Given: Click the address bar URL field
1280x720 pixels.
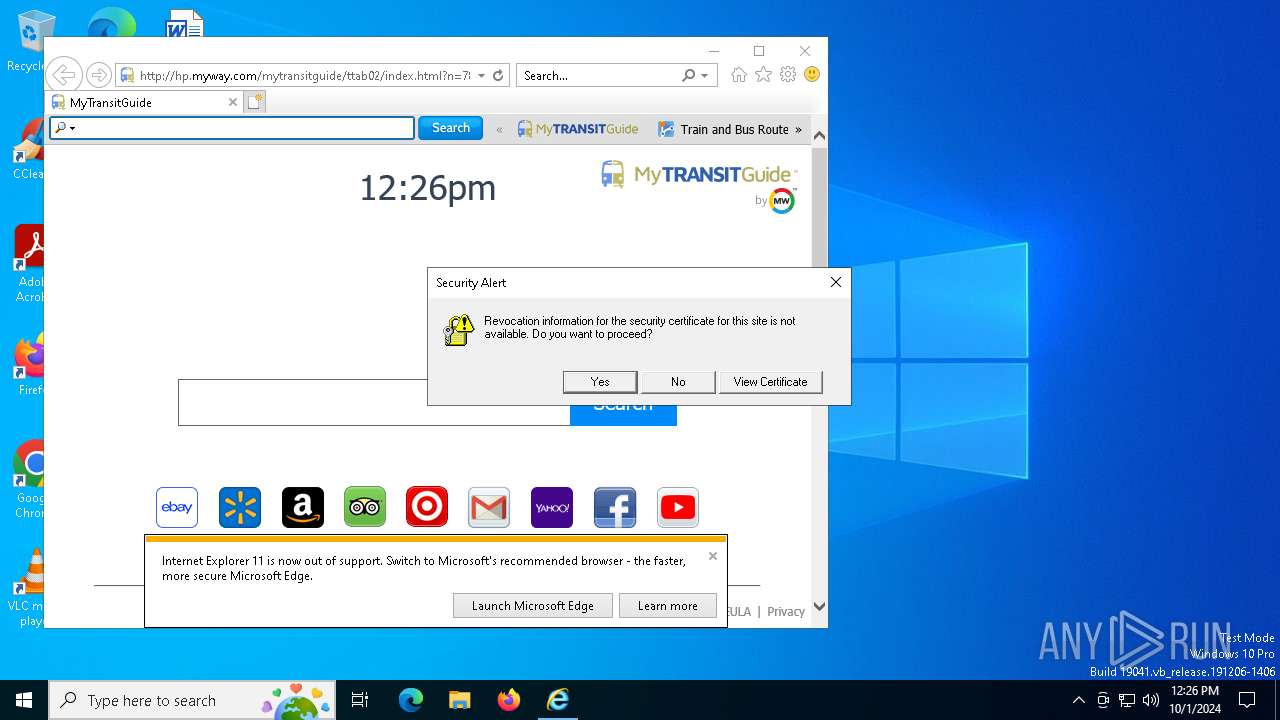Looking at the screenshot, I should (305, 75).
